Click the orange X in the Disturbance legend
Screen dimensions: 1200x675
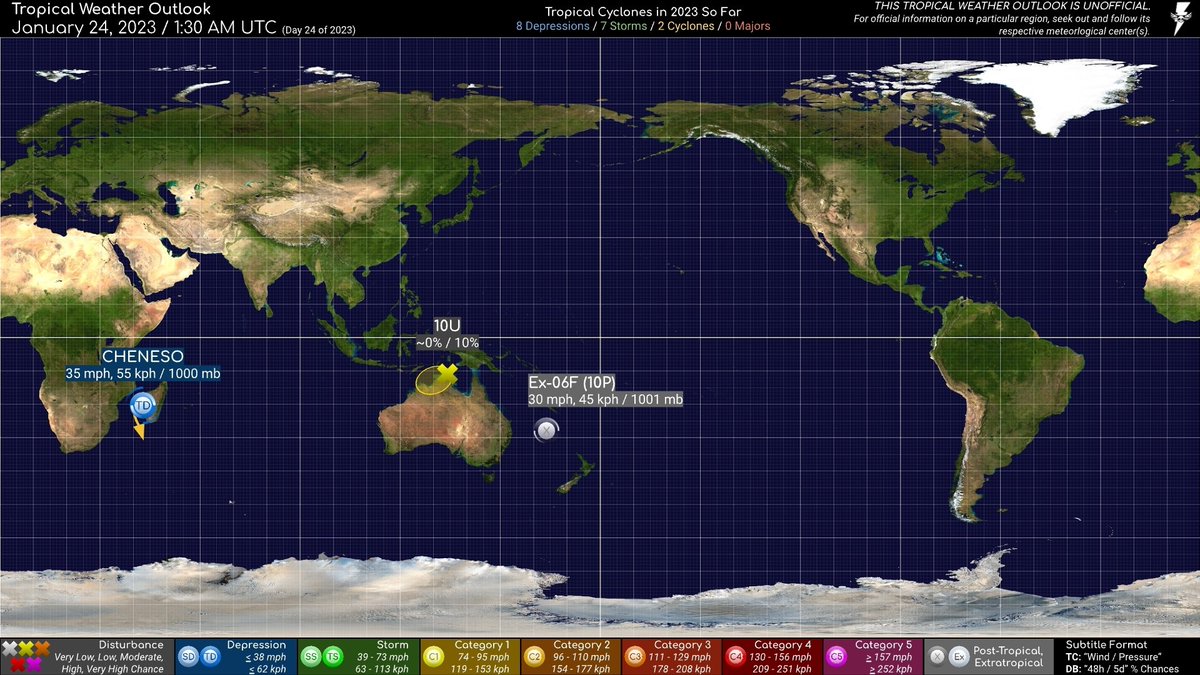tap(42, 648)
